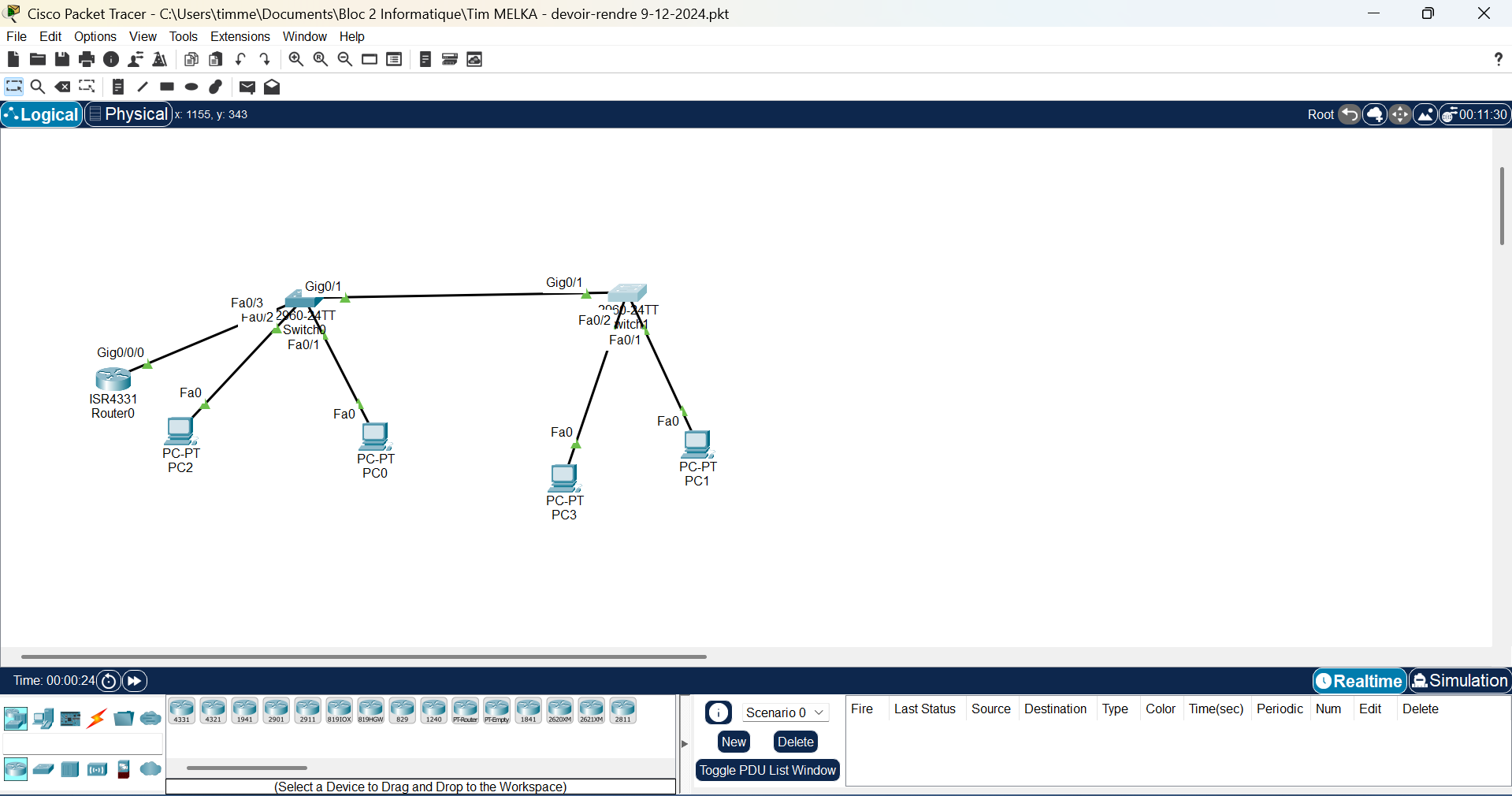Image resolution: width=1512 pixels, height=796 pixels.
Task: Select the Connections lightning bolt category
Action: (x=97, y=718)
